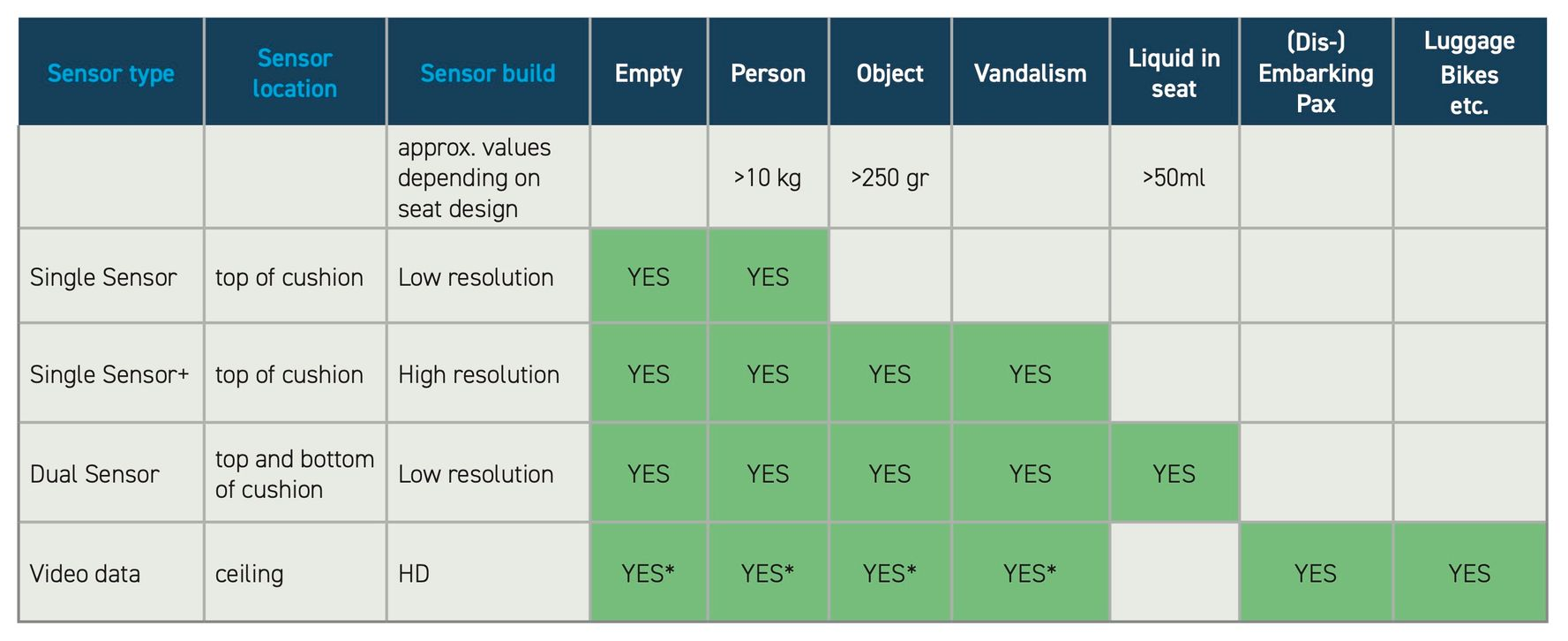Select the "HD" sensor build cell
The image size is (1568, 641).
click(x=414, y=574)
